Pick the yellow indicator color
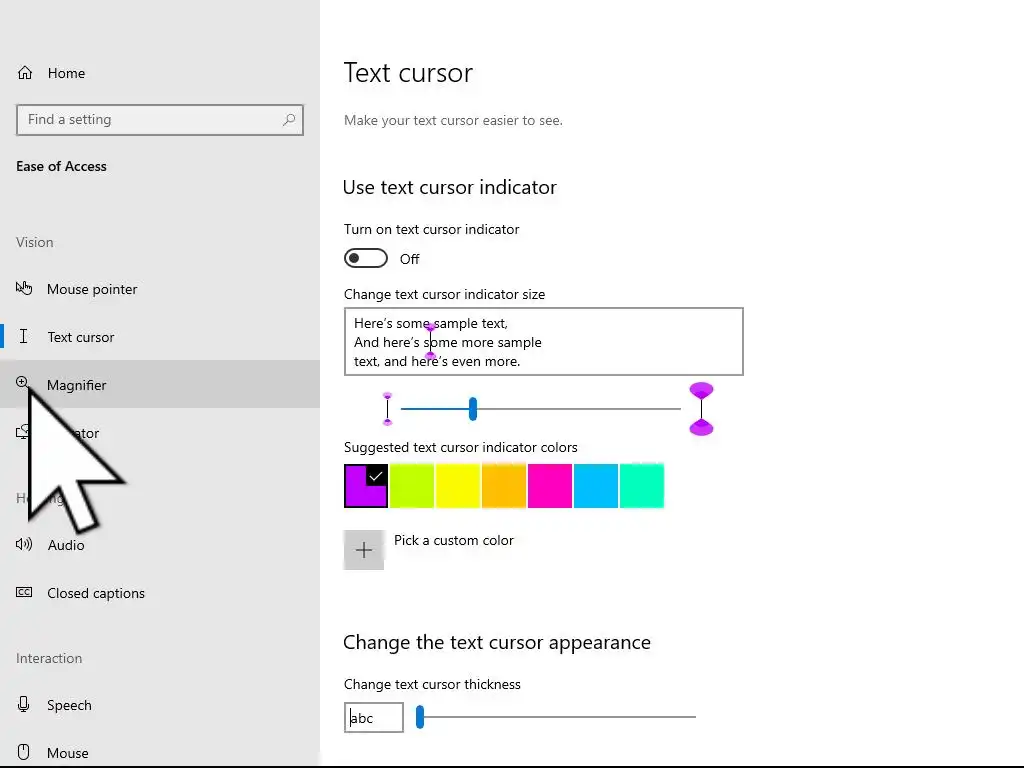The image size is (1024, 768). tap(457, 486)
